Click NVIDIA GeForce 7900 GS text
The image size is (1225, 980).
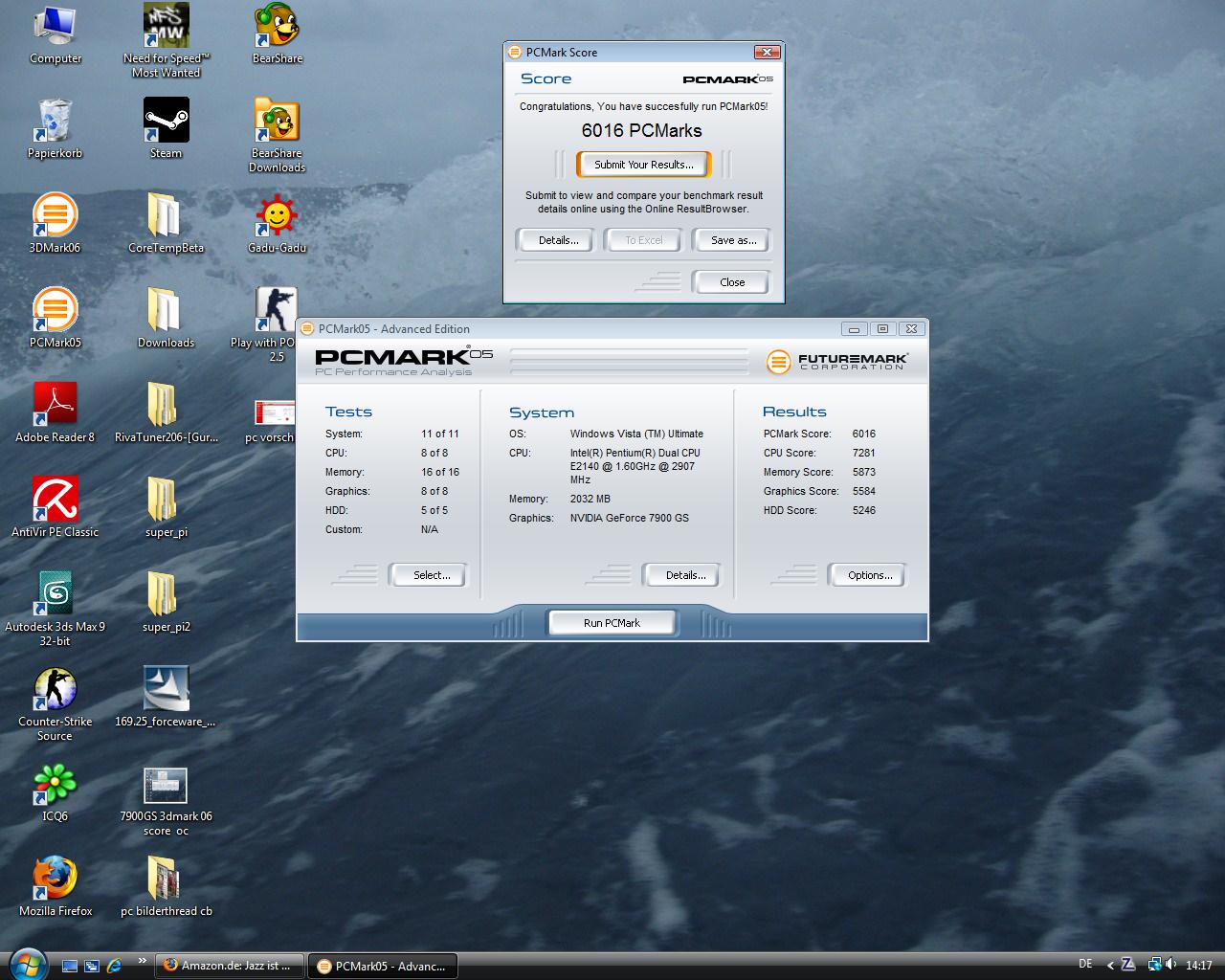pos(629,518)
